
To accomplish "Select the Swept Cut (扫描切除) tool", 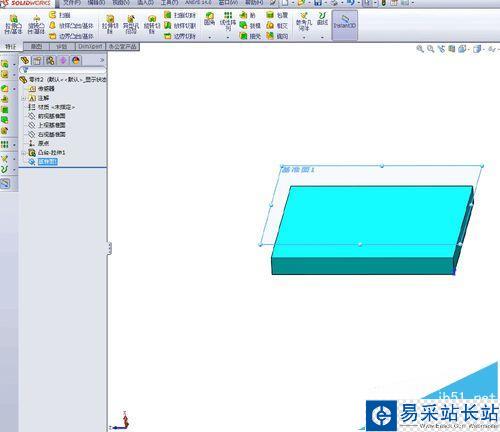I will pyautogui.click(x=180, y=15).
